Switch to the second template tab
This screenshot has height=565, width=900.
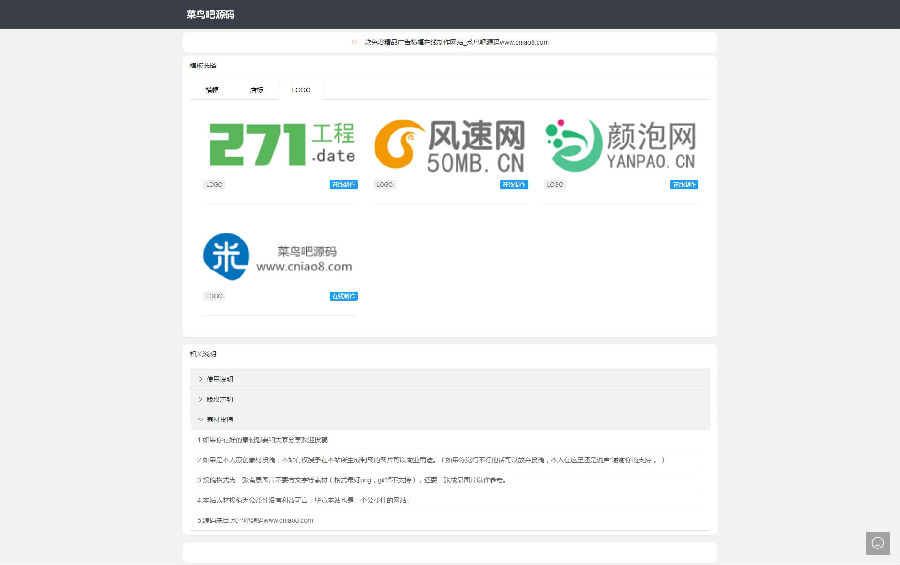pyautogui.click(x=257, y=90)
